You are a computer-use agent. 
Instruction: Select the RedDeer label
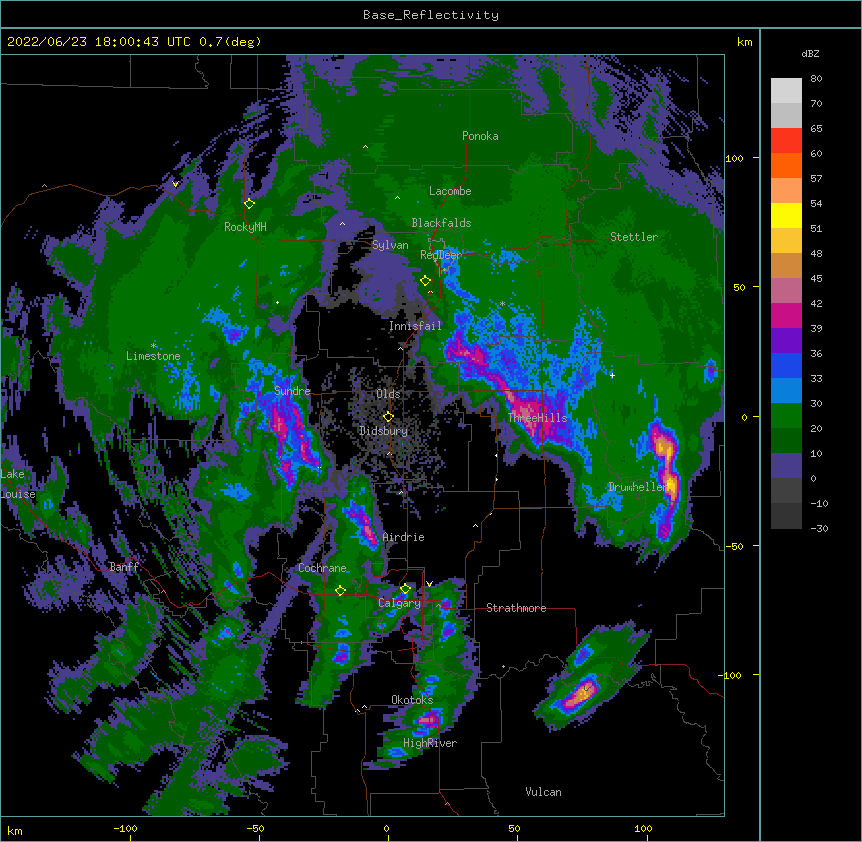click(441, 255)
